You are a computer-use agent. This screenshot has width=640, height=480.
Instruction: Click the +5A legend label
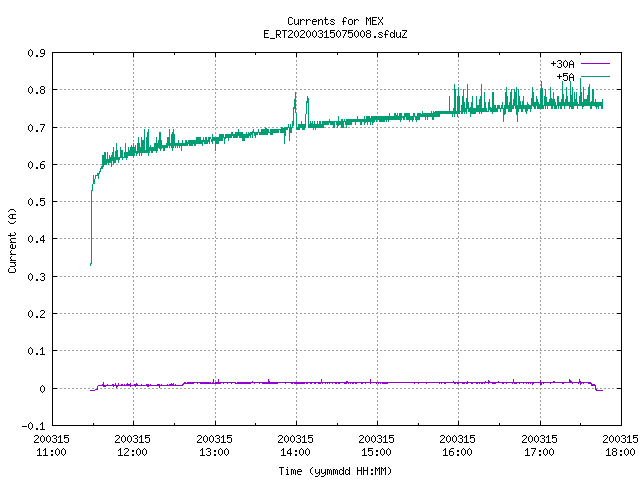click(x=565, y=77)
